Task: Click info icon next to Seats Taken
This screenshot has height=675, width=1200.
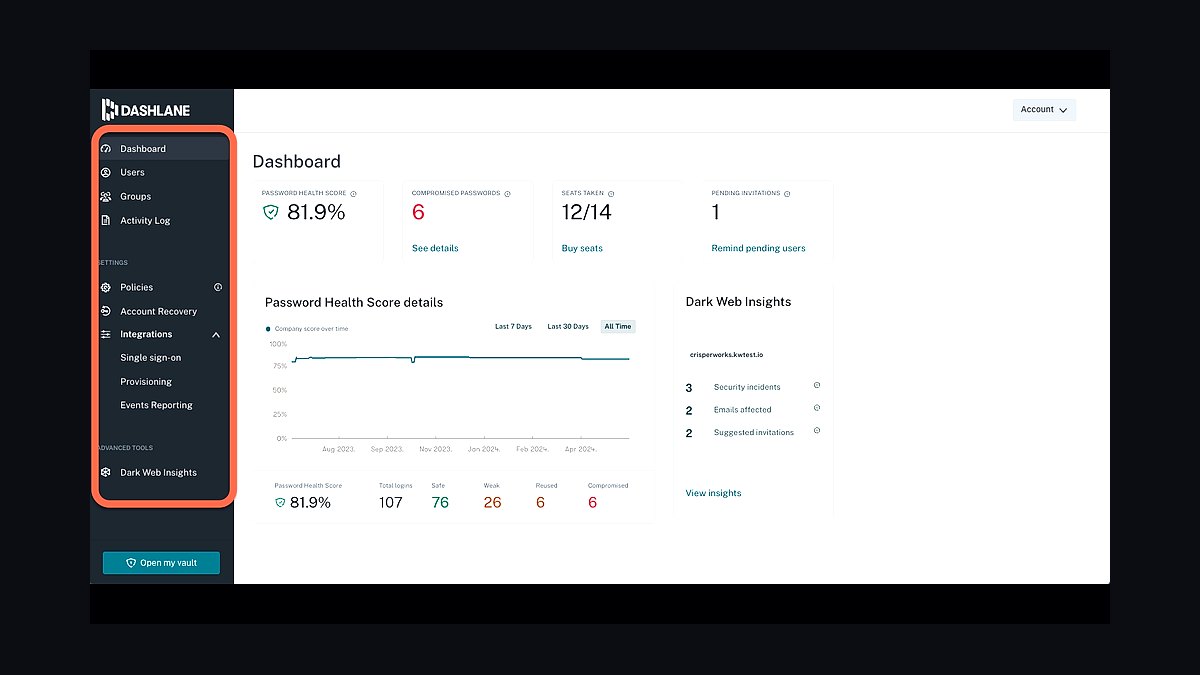Action: coord(611,193)
